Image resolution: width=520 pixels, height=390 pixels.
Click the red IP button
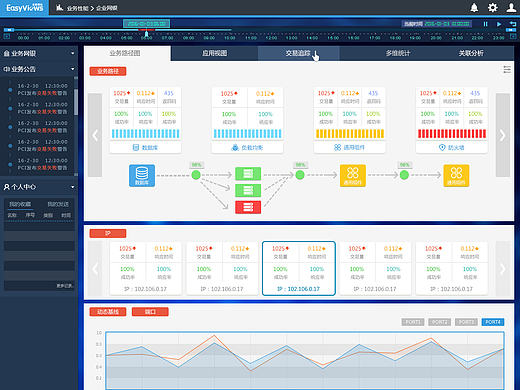108,233
